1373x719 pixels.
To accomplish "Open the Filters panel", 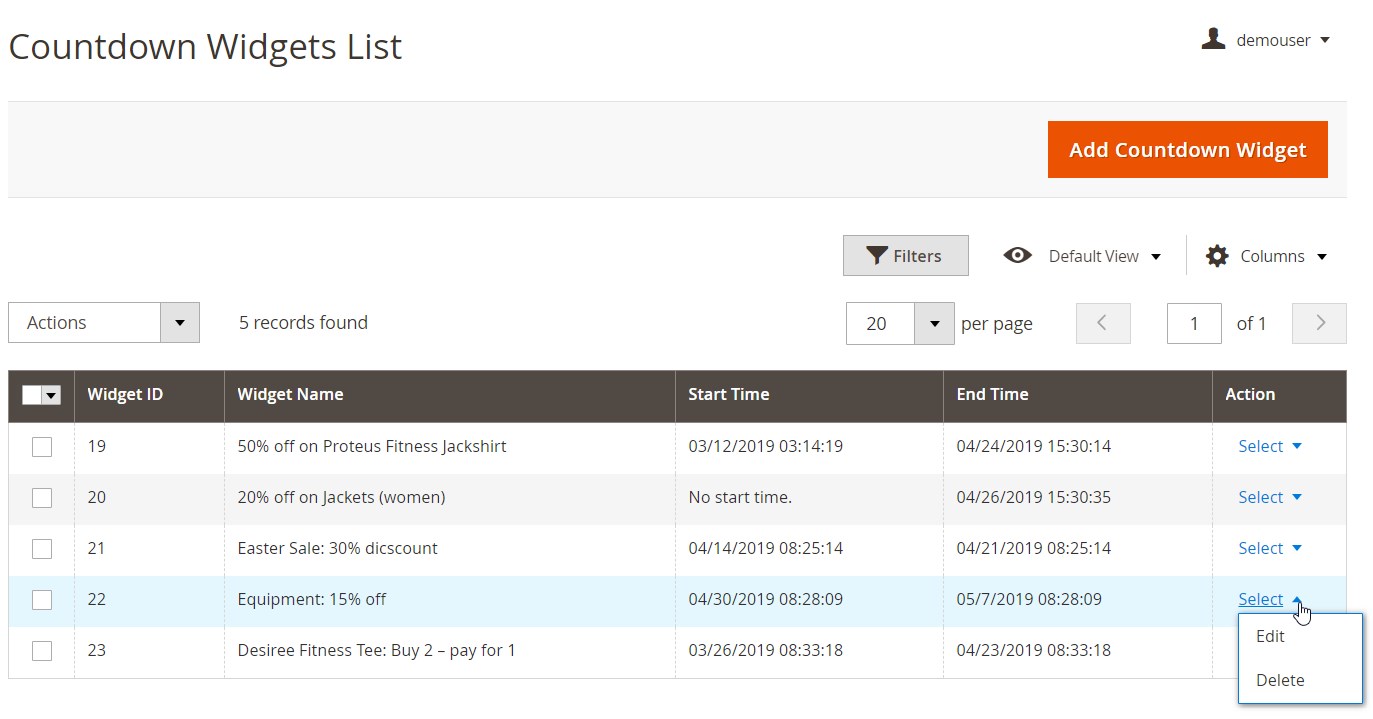I will (x=905, y=256).
